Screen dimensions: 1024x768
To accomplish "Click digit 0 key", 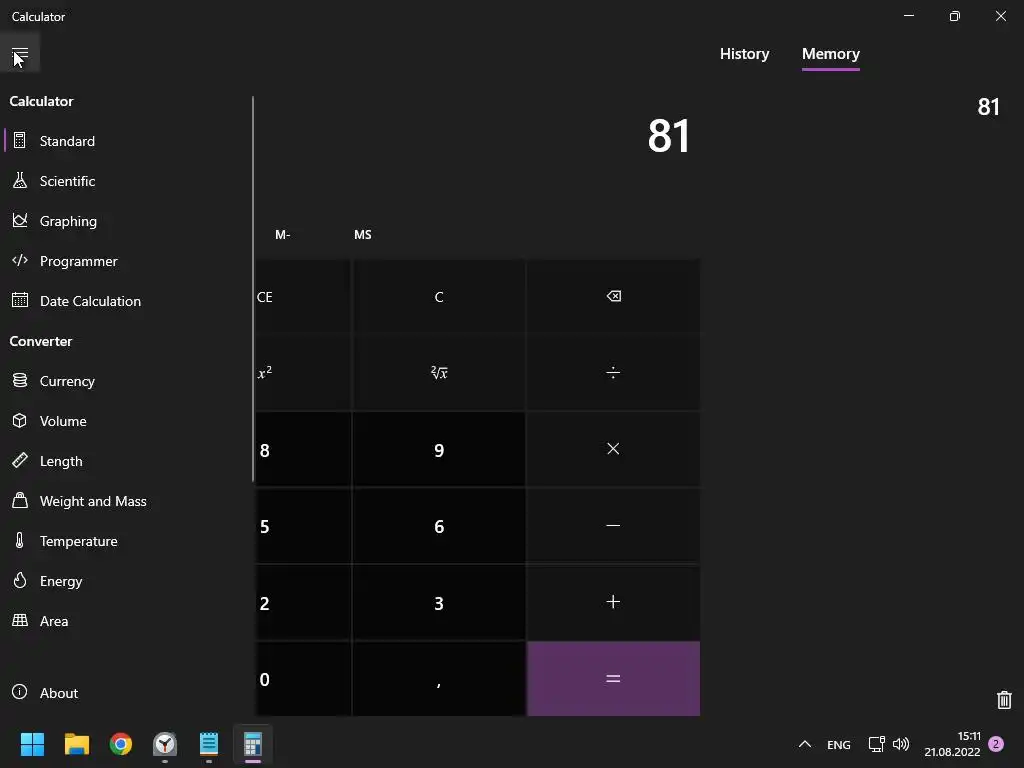I will (303, 679).
